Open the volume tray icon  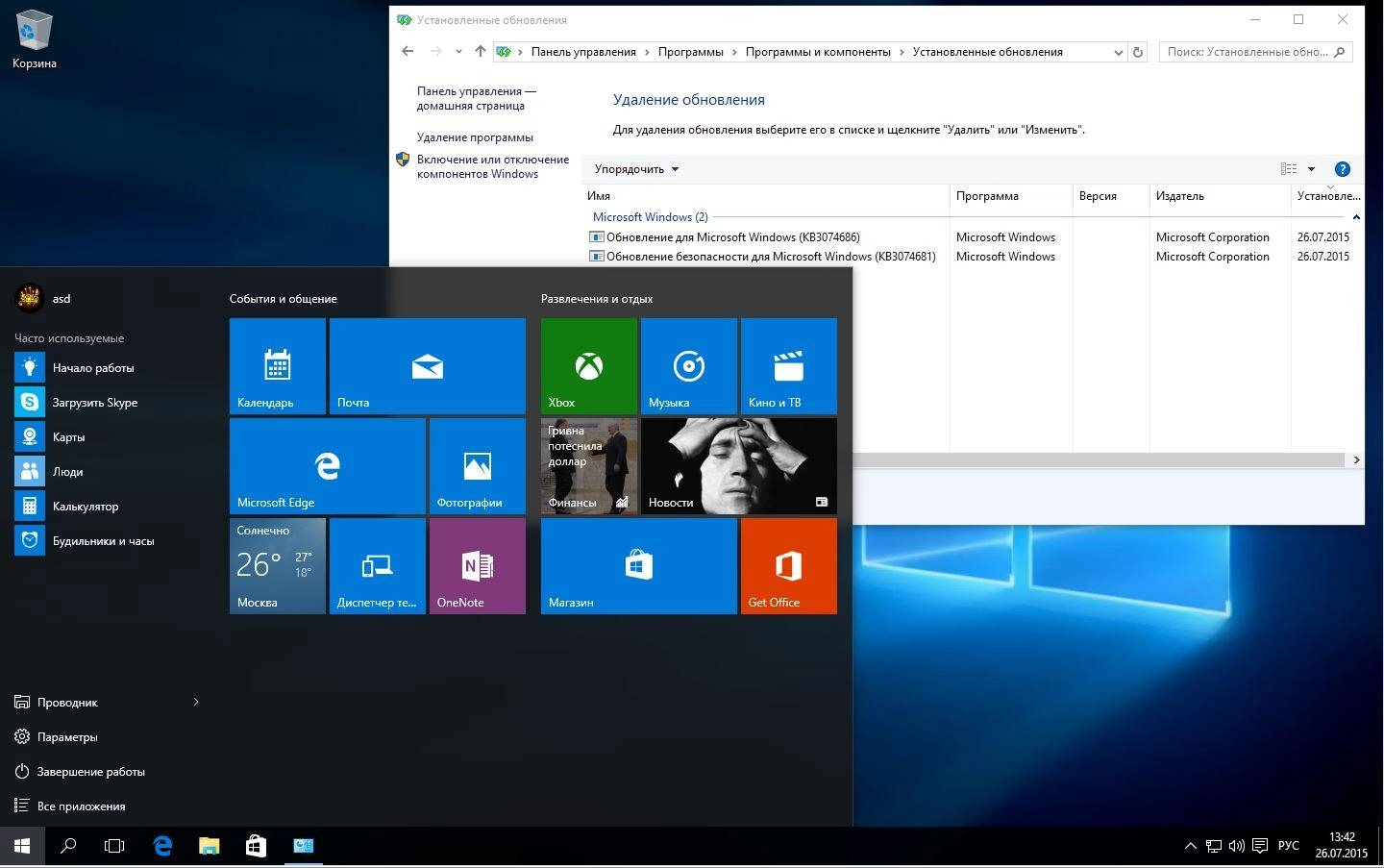point(1236,846)
